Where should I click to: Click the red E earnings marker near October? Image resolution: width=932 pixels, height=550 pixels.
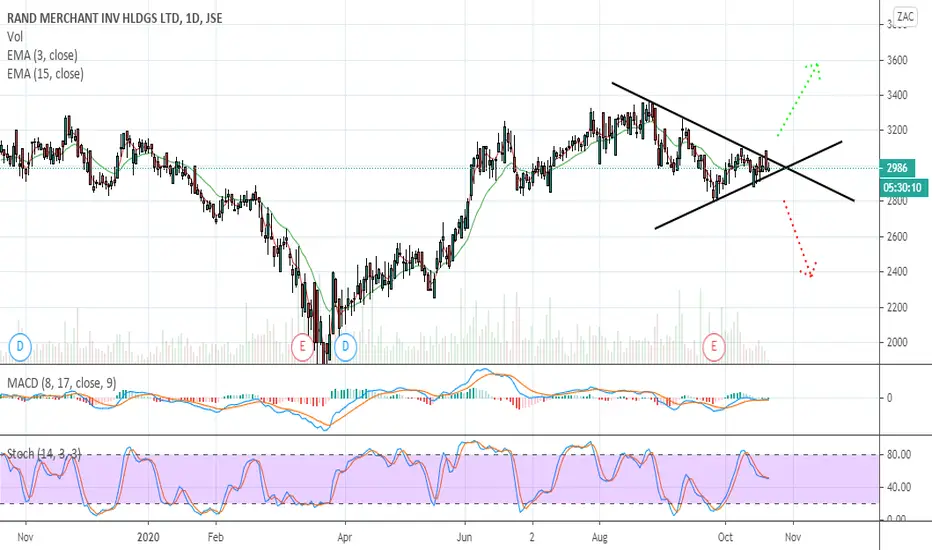pyautogui.click(x=713, y=347)
